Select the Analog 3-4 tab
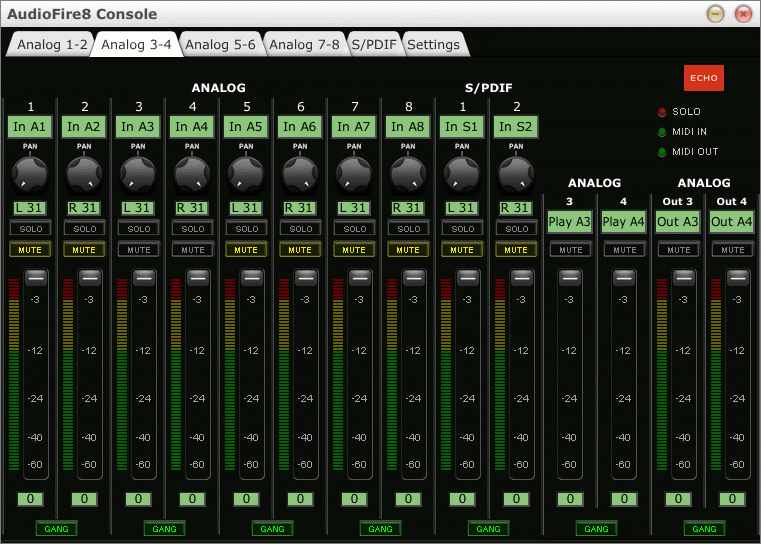This screenshot has height=544, width=761. pos(136,45)
